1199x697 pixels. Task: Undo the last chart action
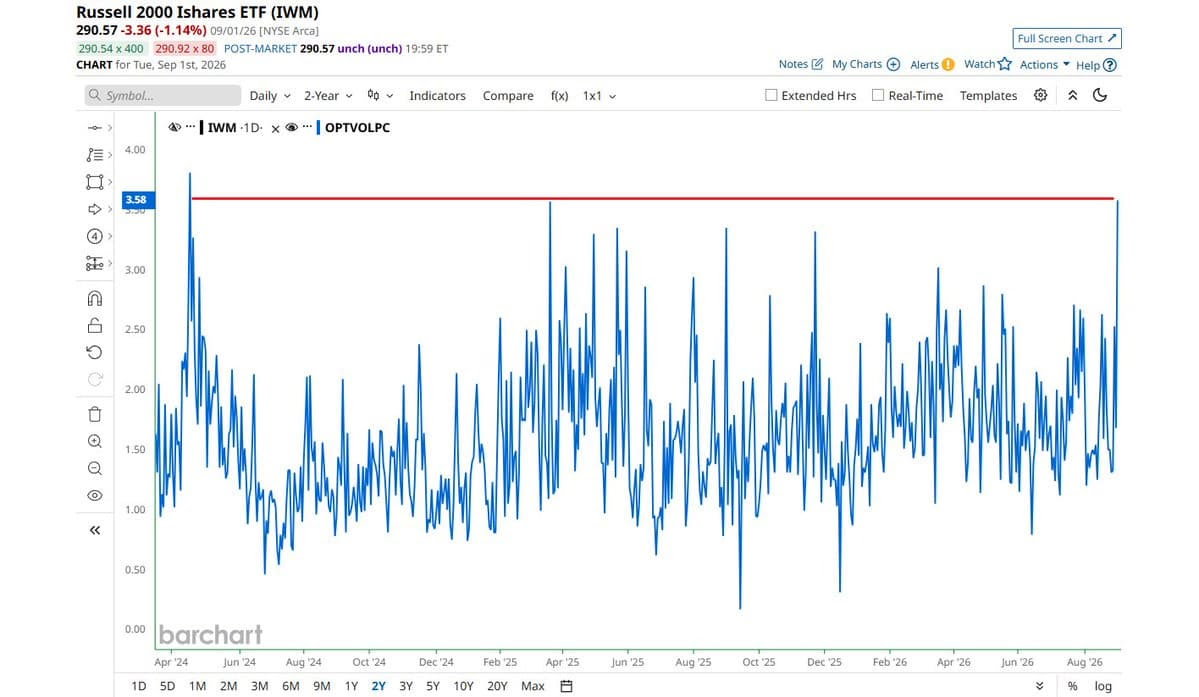(x=95, y=352)
